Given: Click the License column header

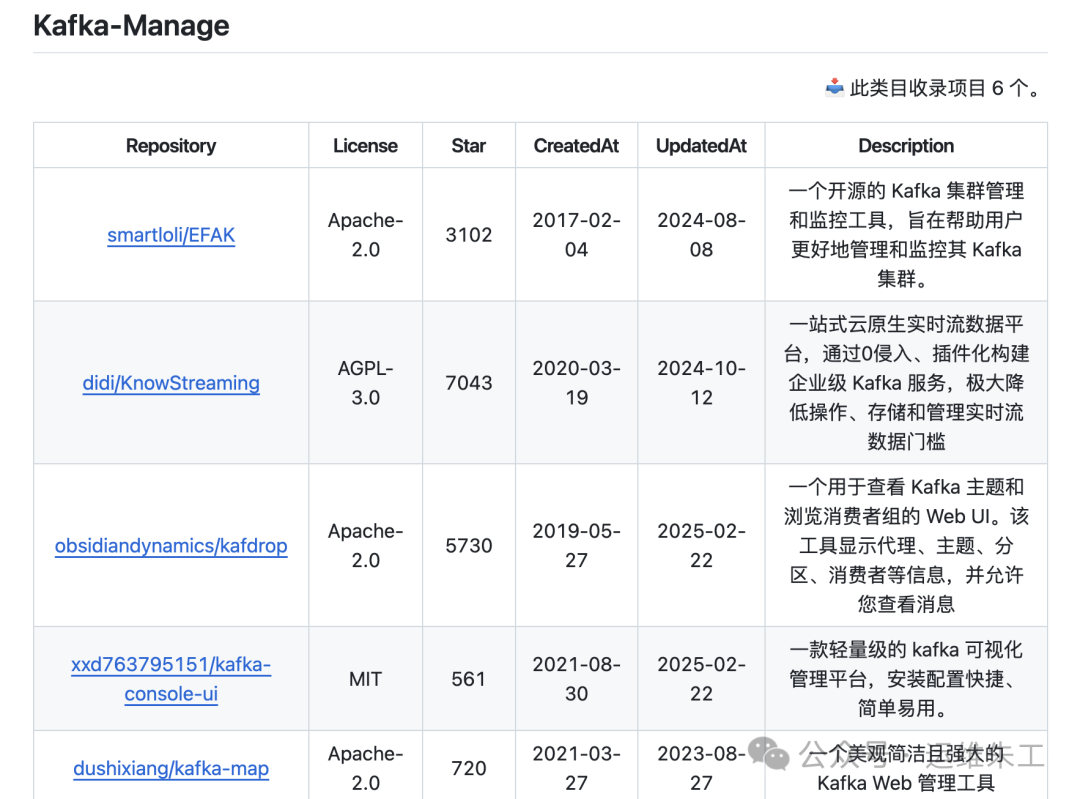Looking at the screenshot, I should pos(365,145).
